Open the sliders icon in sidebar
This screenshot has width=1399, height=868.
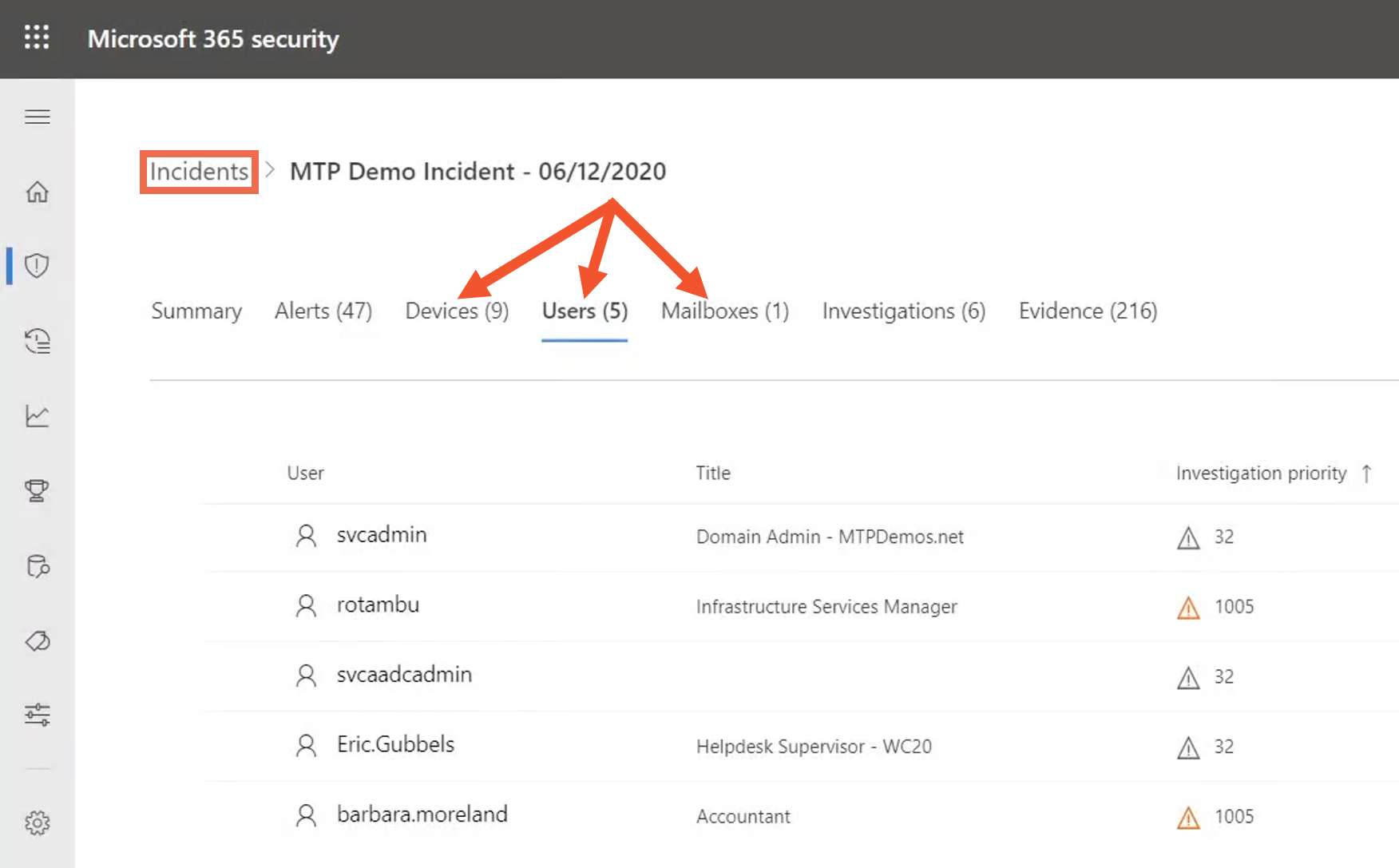38,714
